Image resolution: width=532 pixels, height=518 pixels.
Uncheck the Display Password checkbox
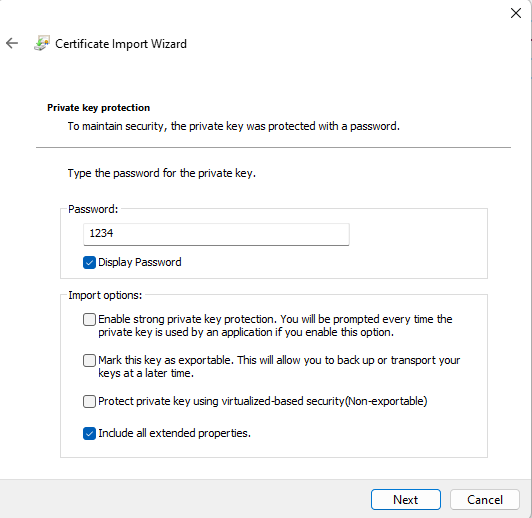[89, 263]
